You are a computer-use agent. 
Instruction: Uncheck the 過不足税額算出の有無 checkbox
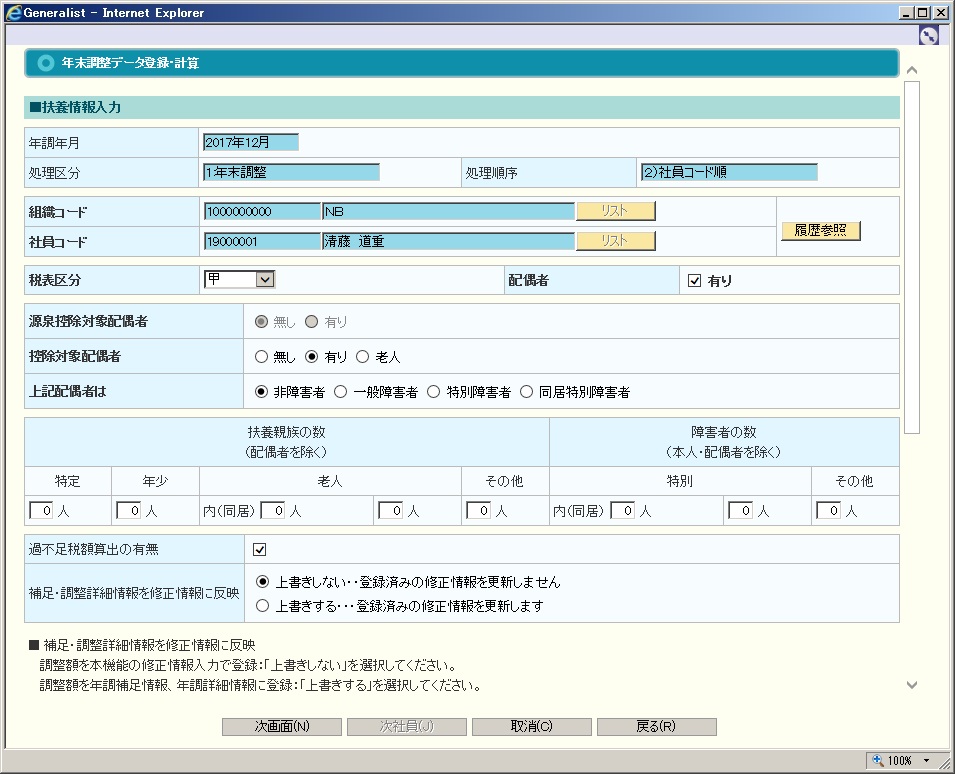click(259, 549)
